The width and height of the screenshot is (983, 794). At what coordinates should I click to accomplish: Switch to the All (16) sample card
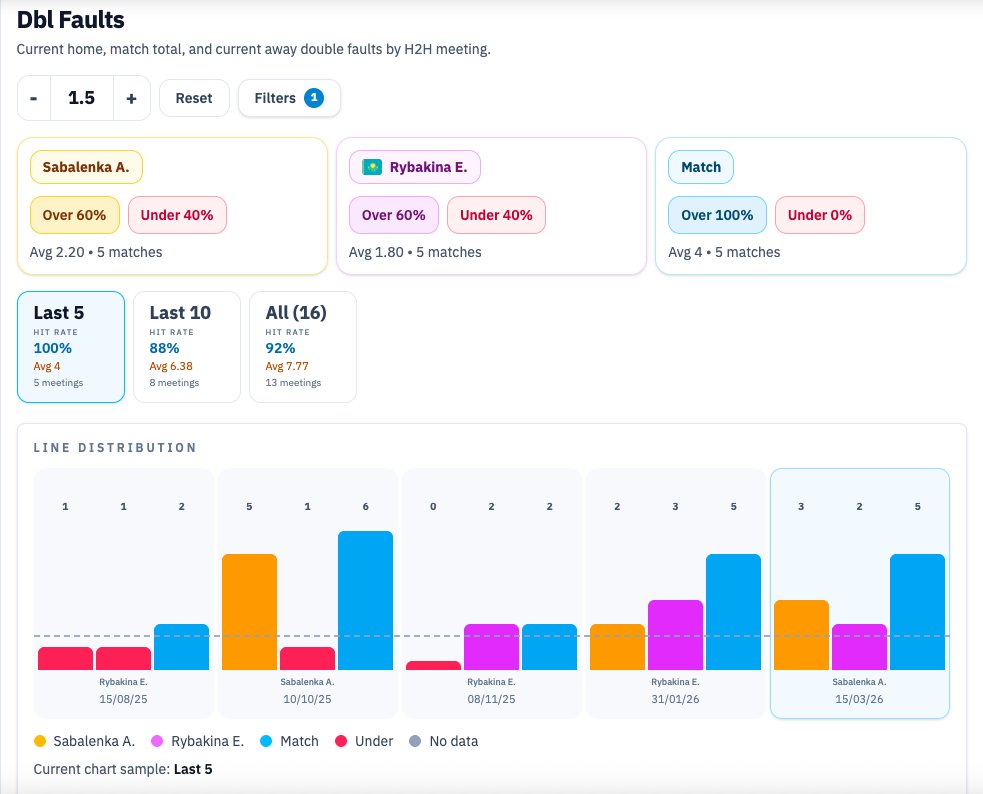click(302, 345)
